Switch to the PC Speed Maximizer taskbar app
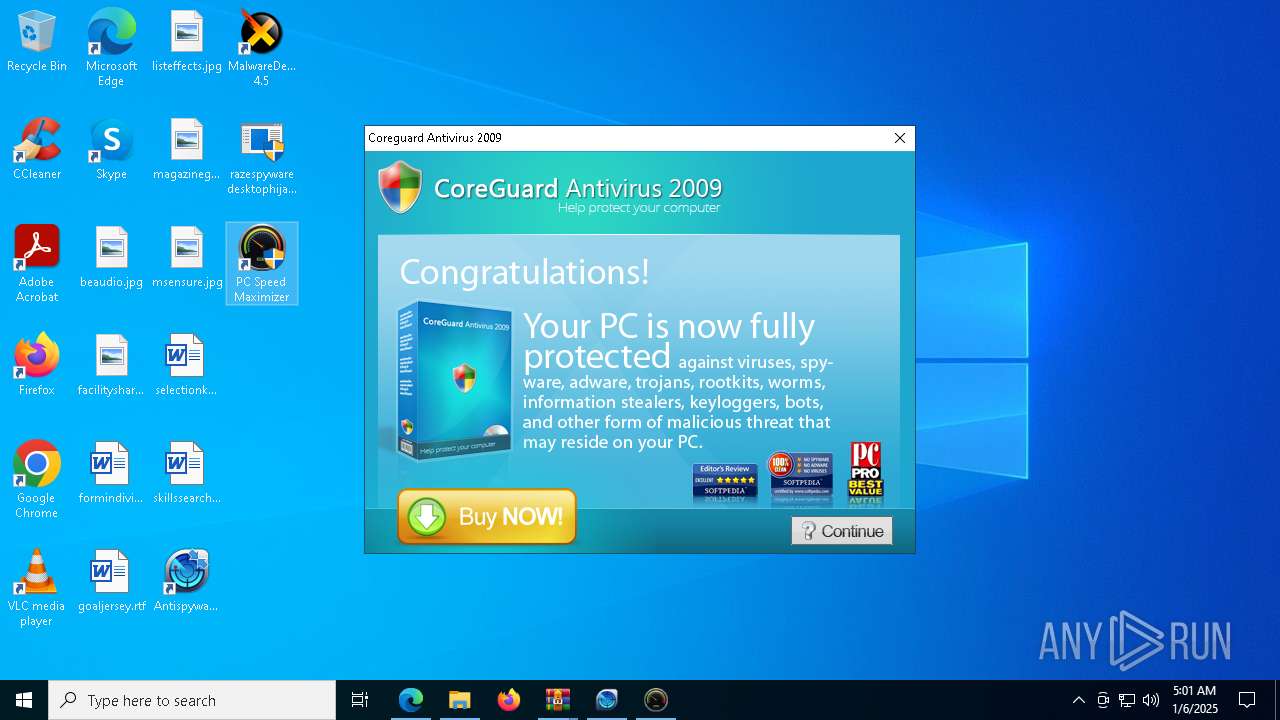This screenshot has height=720, width=1280. click(x=656, y=700)
